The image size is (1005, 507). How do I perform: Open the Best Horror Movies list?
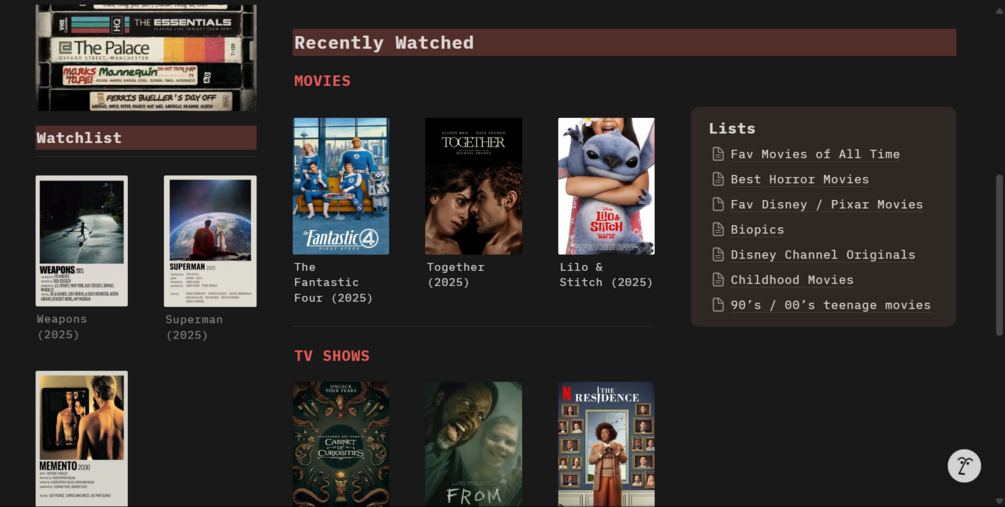[799, 179]
